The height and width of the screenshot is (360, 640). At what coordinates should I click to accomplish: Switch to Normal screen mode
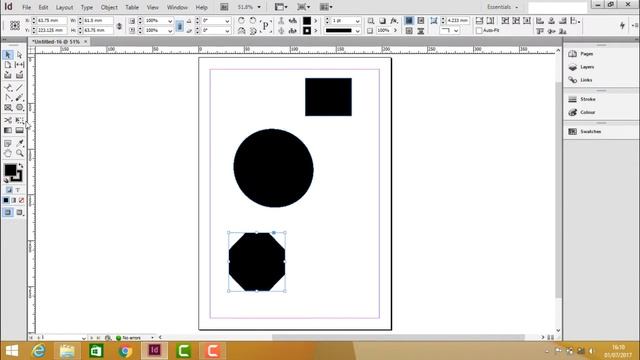(x=8, y=212)
